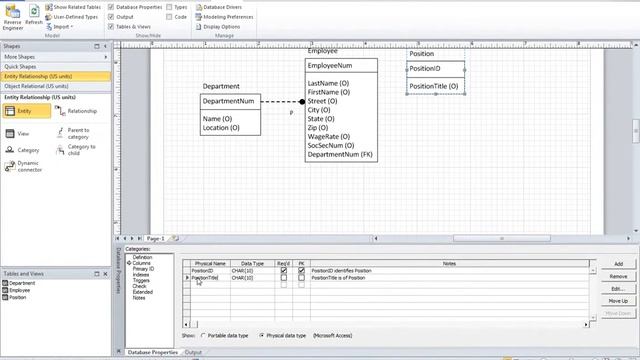Select Employee in Tables and Views
640x360 pixels.
pos(16,290)
